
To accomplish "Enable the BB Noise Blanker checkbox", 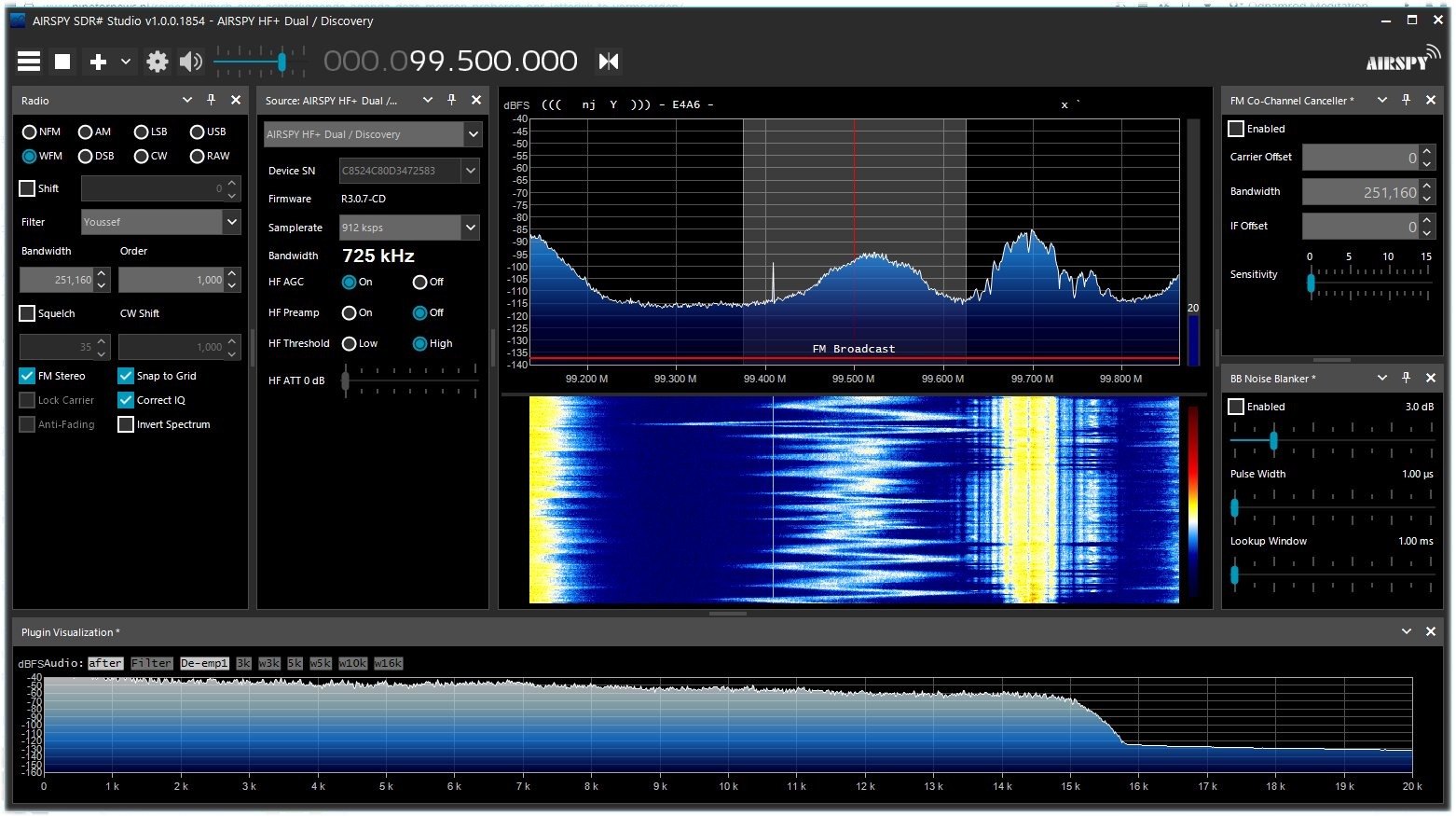I will (1236, 407).
